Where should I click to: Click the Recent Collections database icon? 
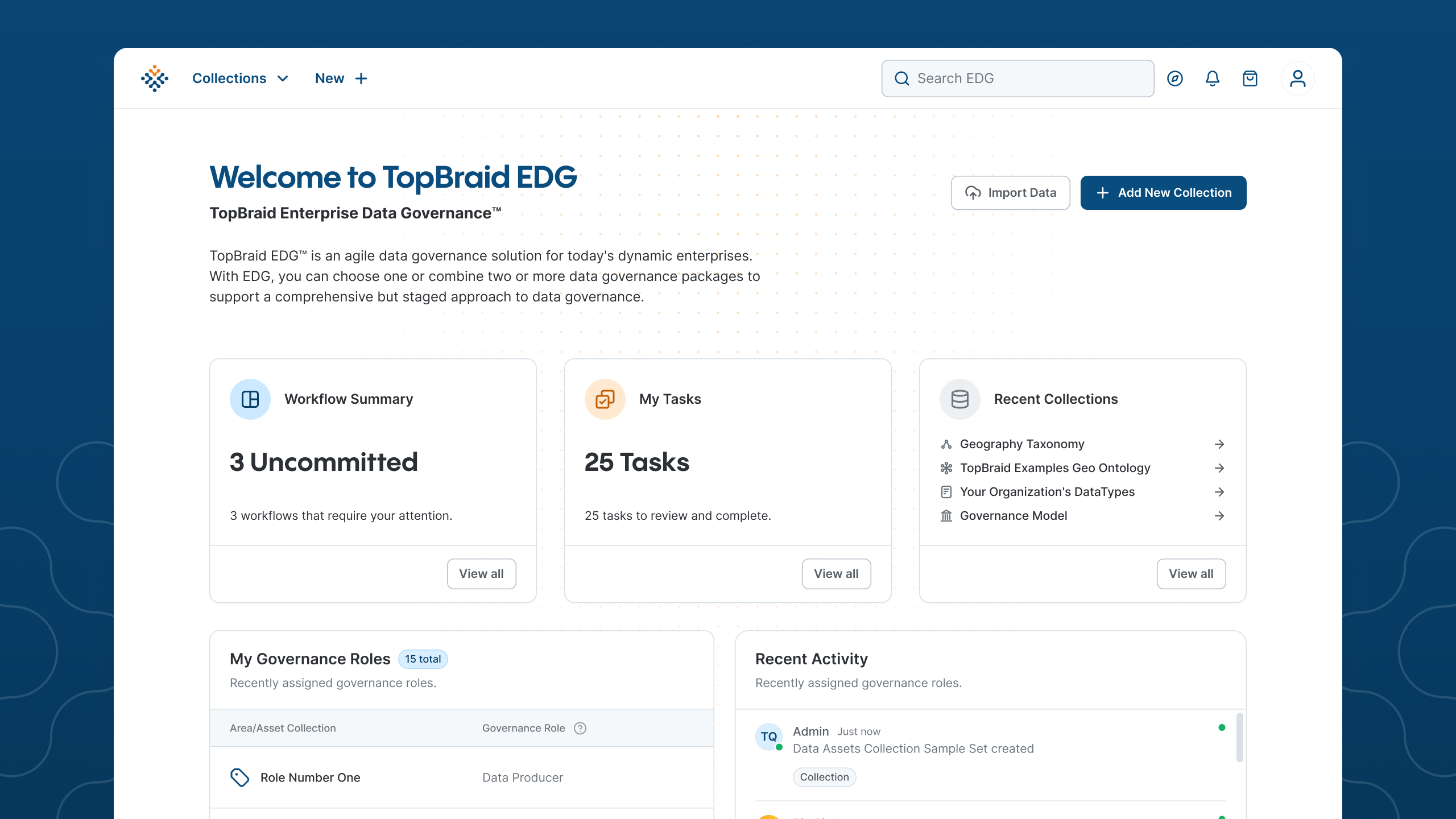(x=959, y=399)
